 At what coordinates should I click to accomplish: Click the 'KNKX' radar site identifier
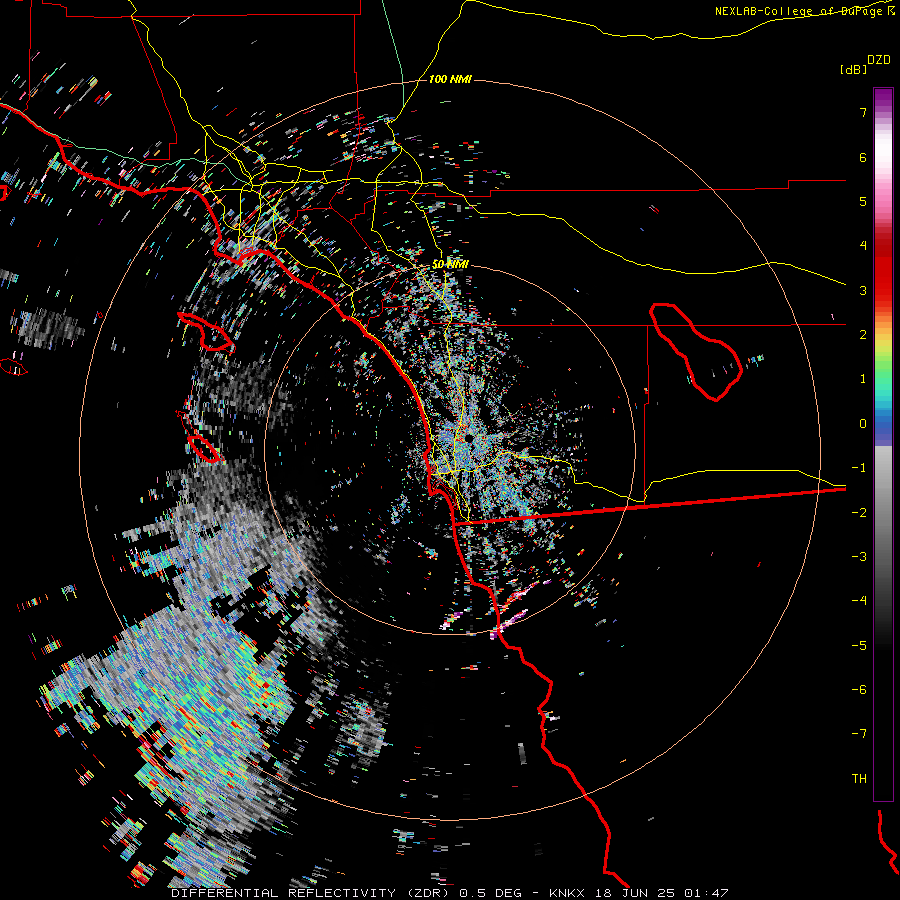pyautogui.click(x=566, y=893)
